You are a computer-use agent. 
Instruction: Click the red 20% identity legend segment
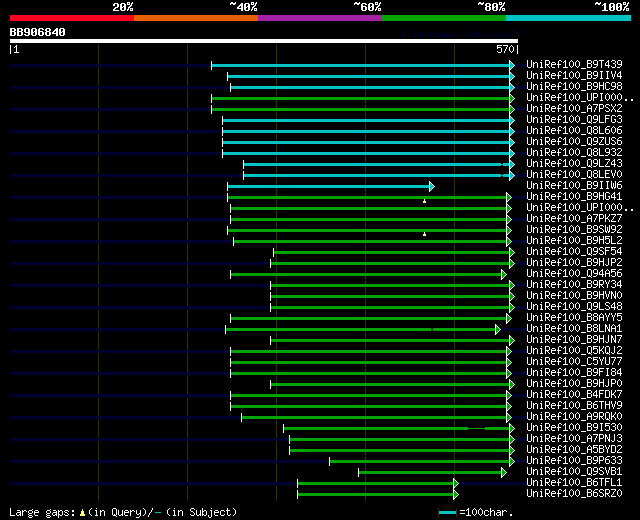pyautogui.click(x=72, y=18)
